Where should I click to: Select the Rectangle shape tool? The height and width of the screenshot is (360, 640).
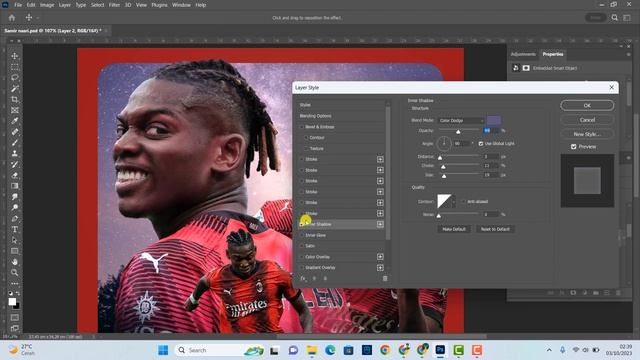click(15, 251)
